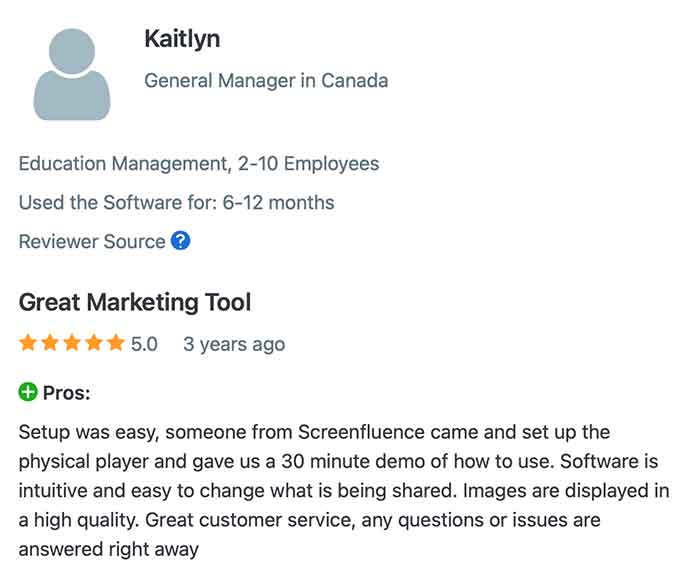This screenshot has height=579, width=700.
Task: Click the reviewer name Kaitlyn
Action: pyautogui.click(x=182, y=39)
